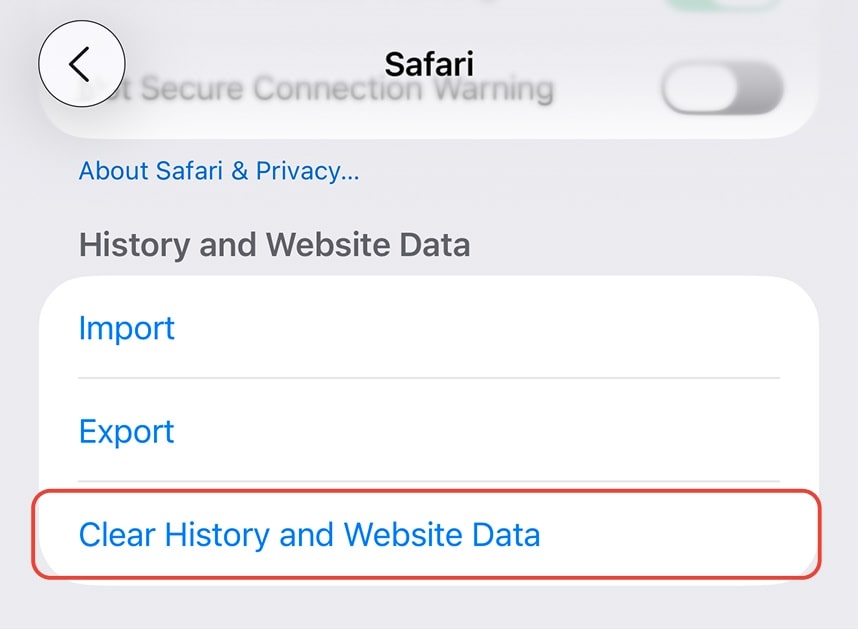Tap the red-circled clear history option
Viewport: 858px width, 630px height.
click(x=308, y=534)
